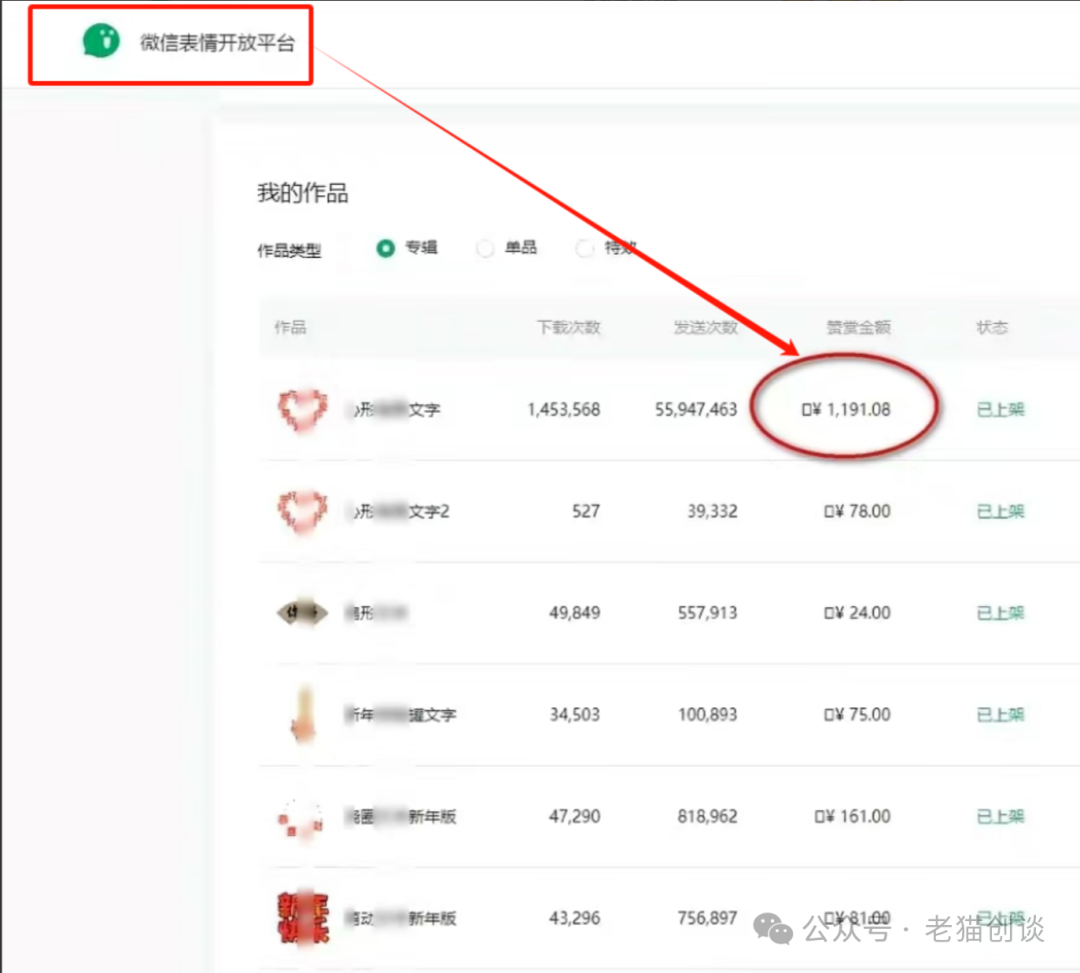Open the red new-year text sticker thumbnail

coord(301,918)
